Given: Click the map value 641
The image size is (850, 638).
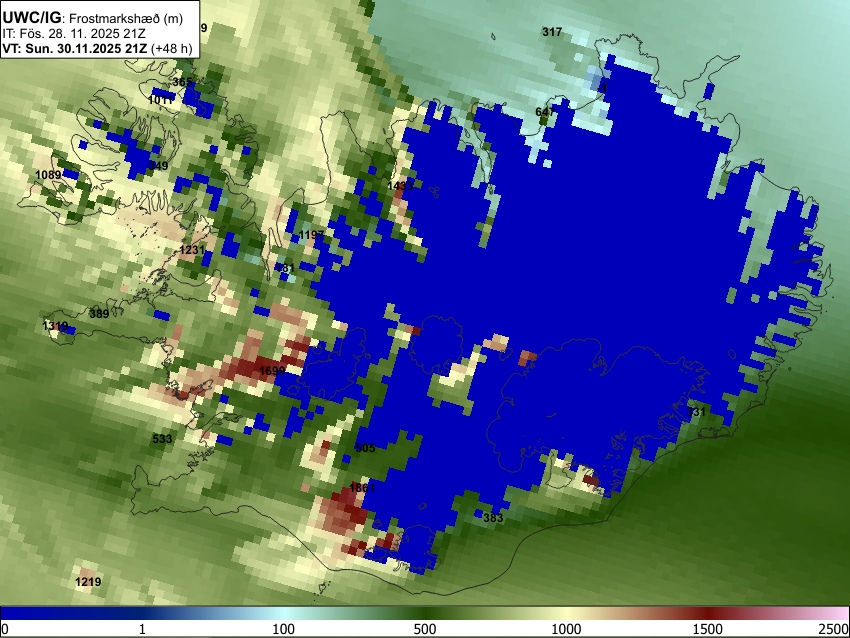Looking at the screenshot, I should tap(545, 112).
